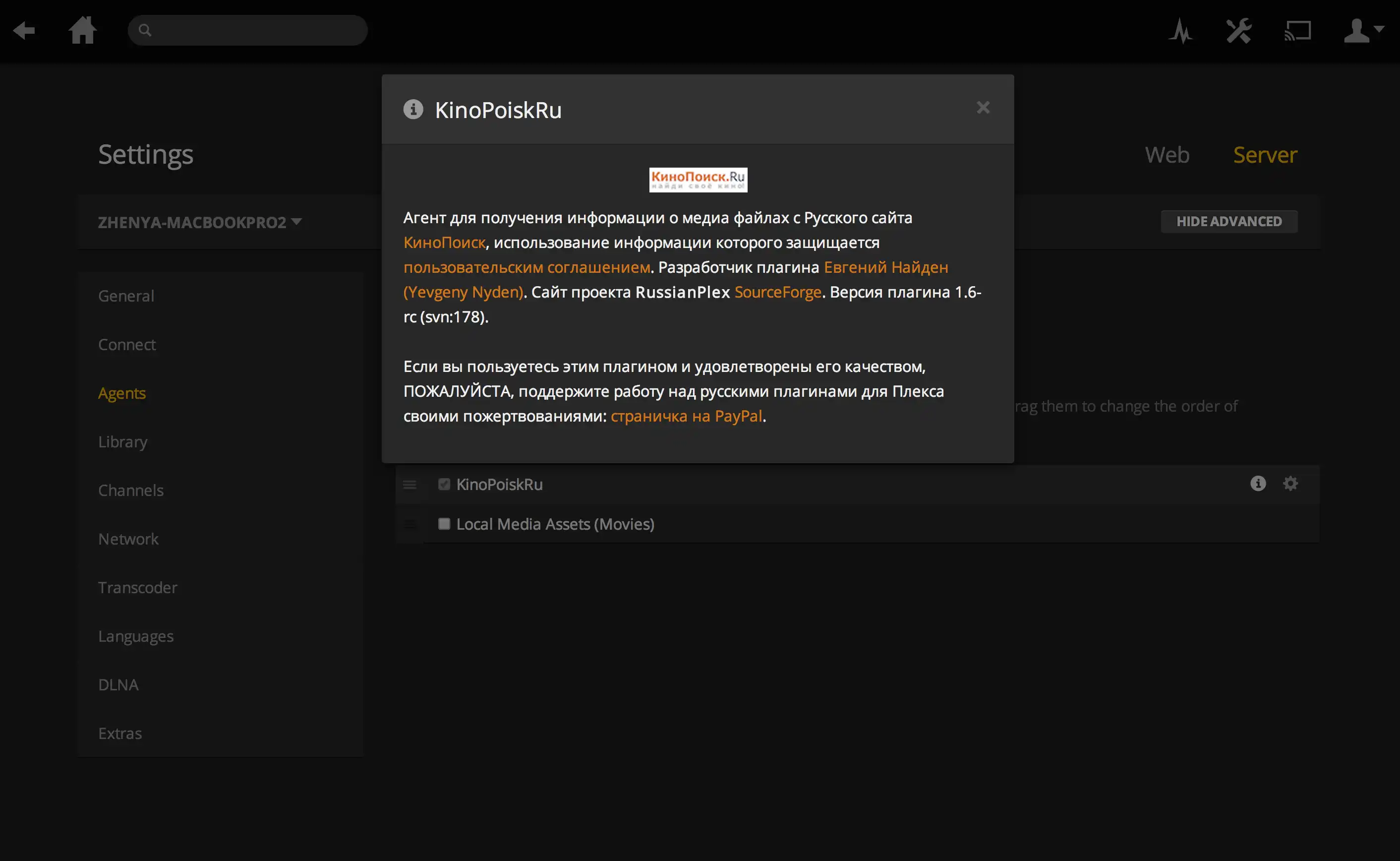The height and width of the screenshot is (861, 1400).
Task: Toggle the KinoPoiskRu agent checkbox
Action: point(444,484)
